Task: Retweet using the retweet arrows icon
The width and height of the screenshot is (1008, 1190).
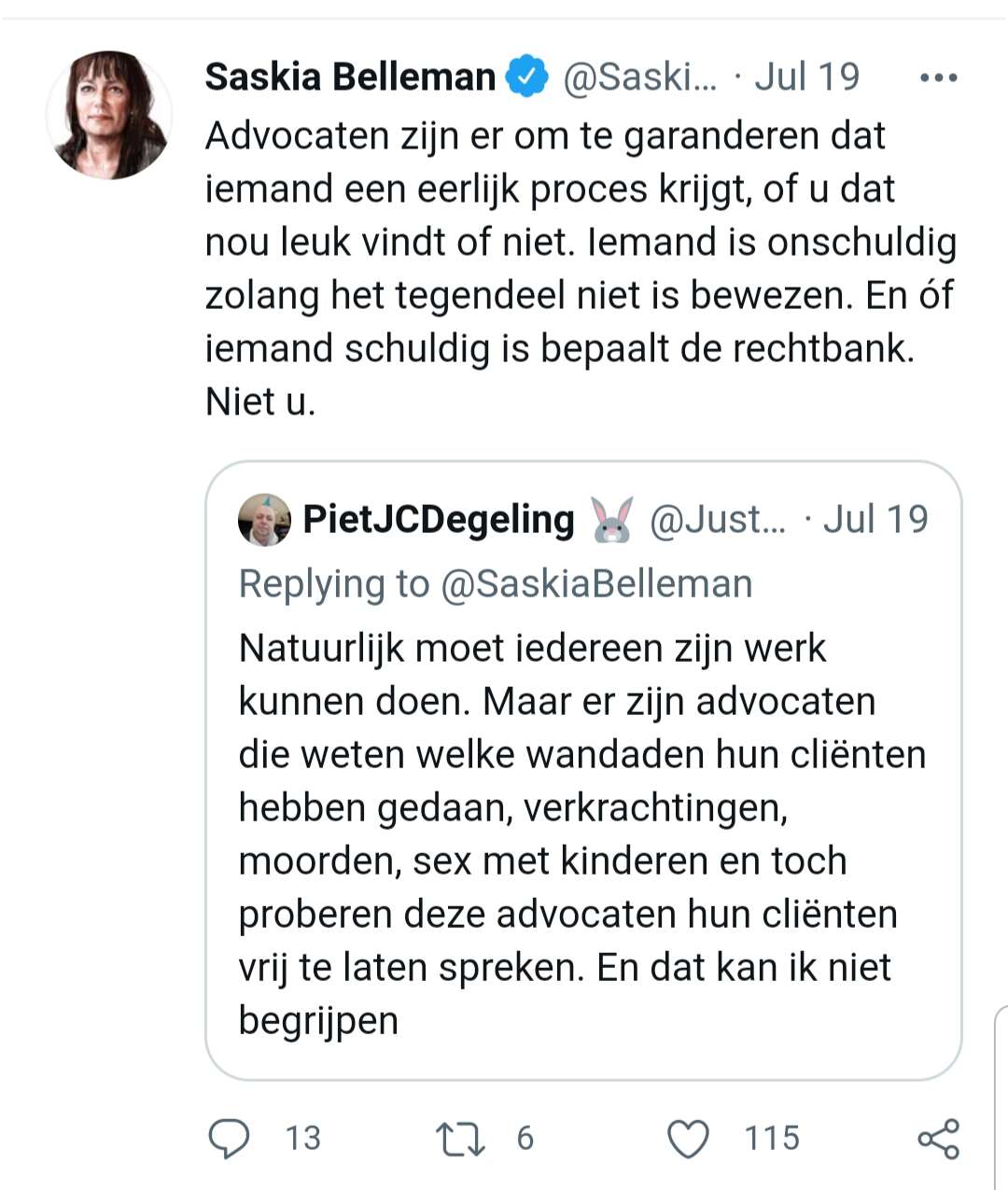Action: click(x=460, y=1139)
